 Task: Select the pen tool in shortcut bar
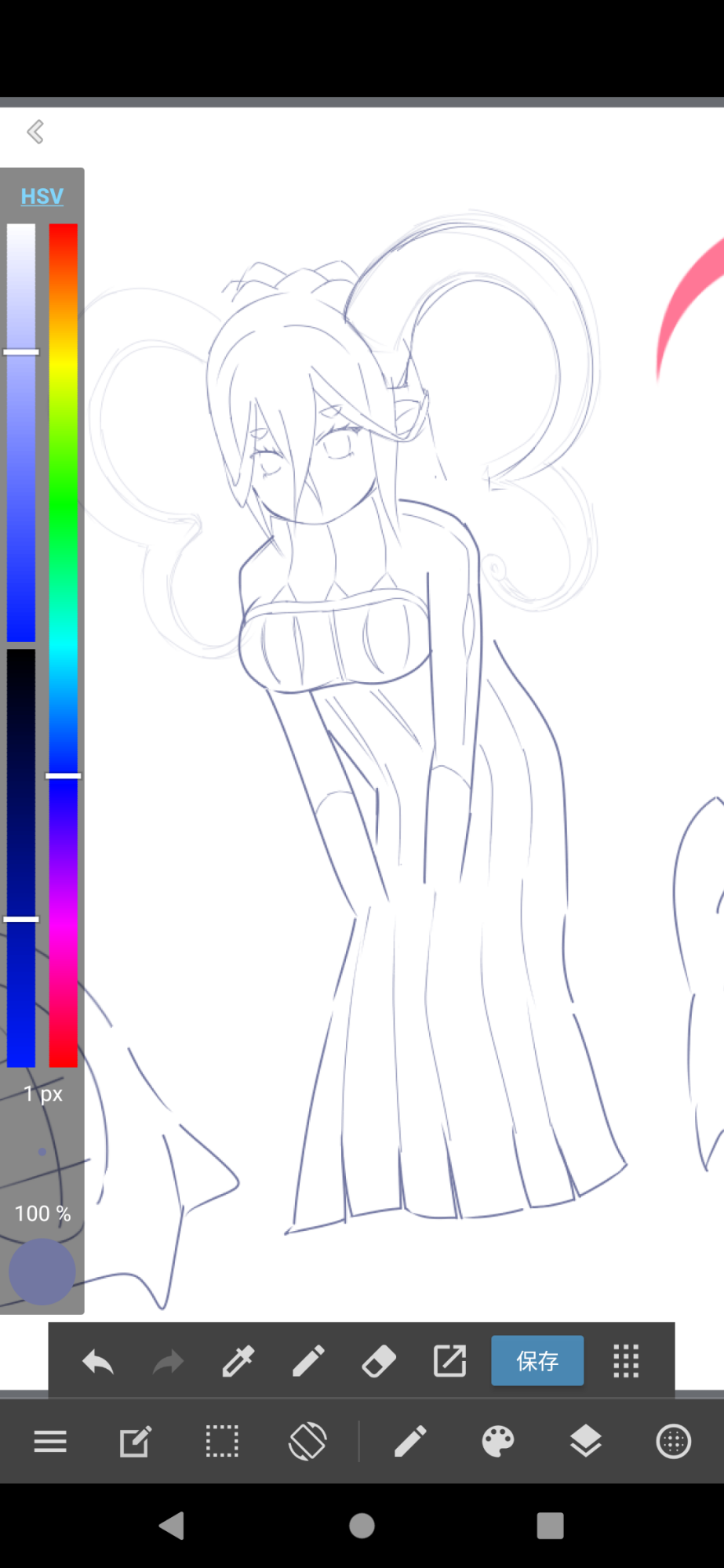click(308, 1362)
